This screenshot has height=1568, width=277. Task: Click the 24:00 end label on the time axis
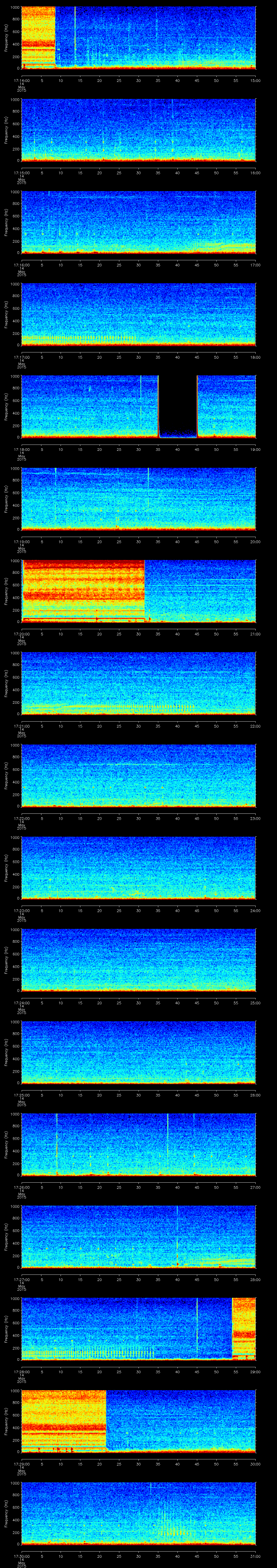point(256,910)
